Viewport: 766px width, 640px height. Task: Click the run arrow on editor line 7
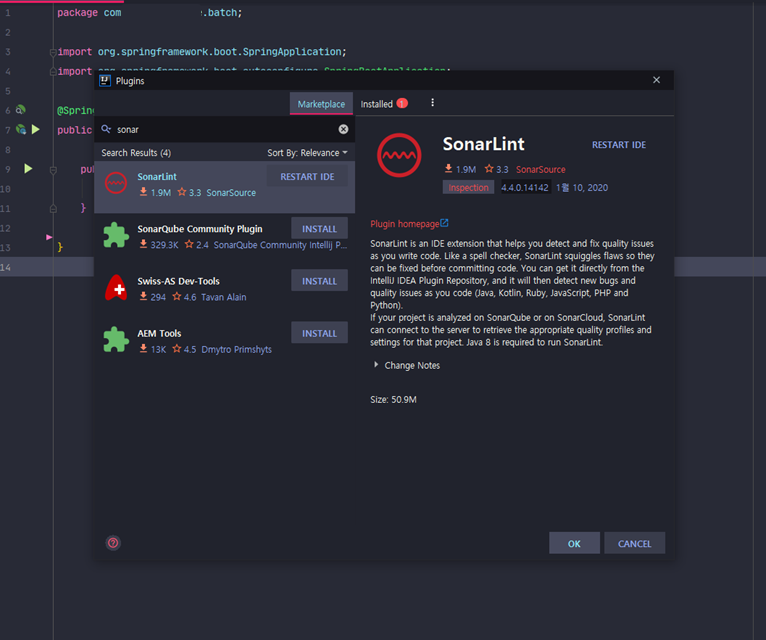36,129
